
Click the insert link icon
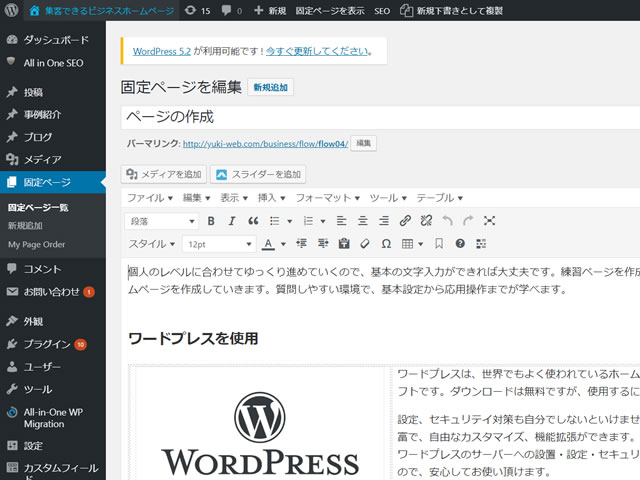pos(405,221)
